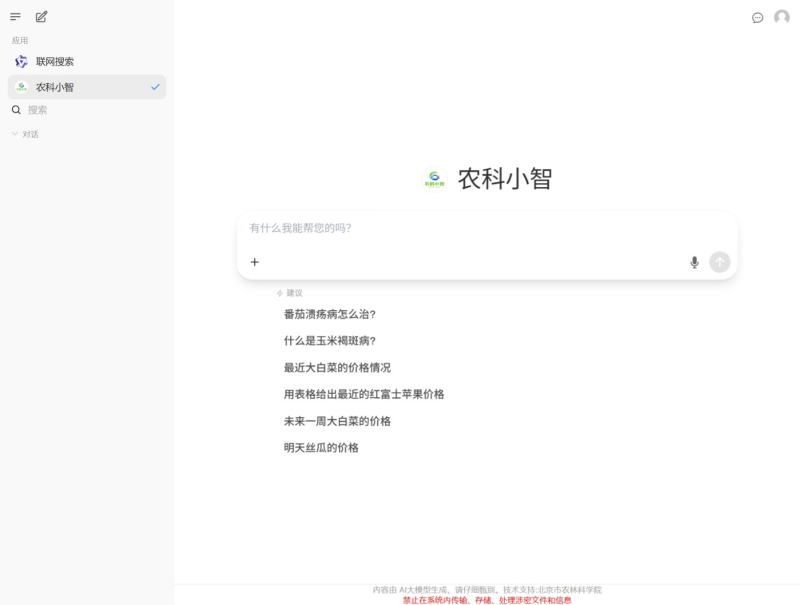Screen dimensions: 800x605
Task: Click the 联网搜索 app icon in sidebar
Action: pos(20,61)
